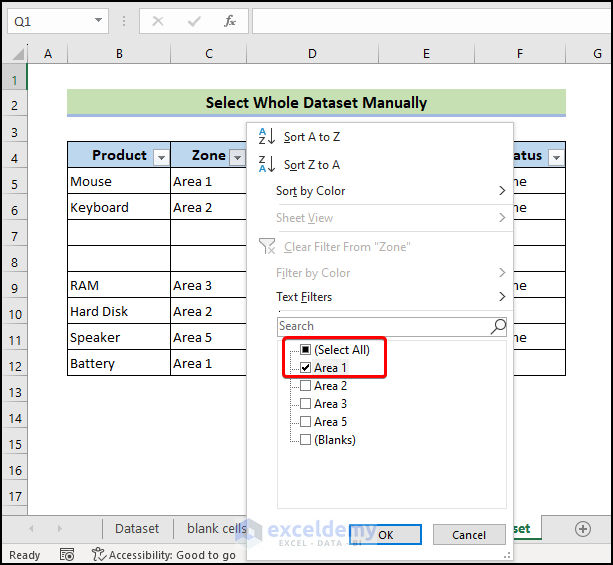Screen dimensions: 613x565
Task: Click the accessibility checker icon in status bar
Action: [98, 554]
